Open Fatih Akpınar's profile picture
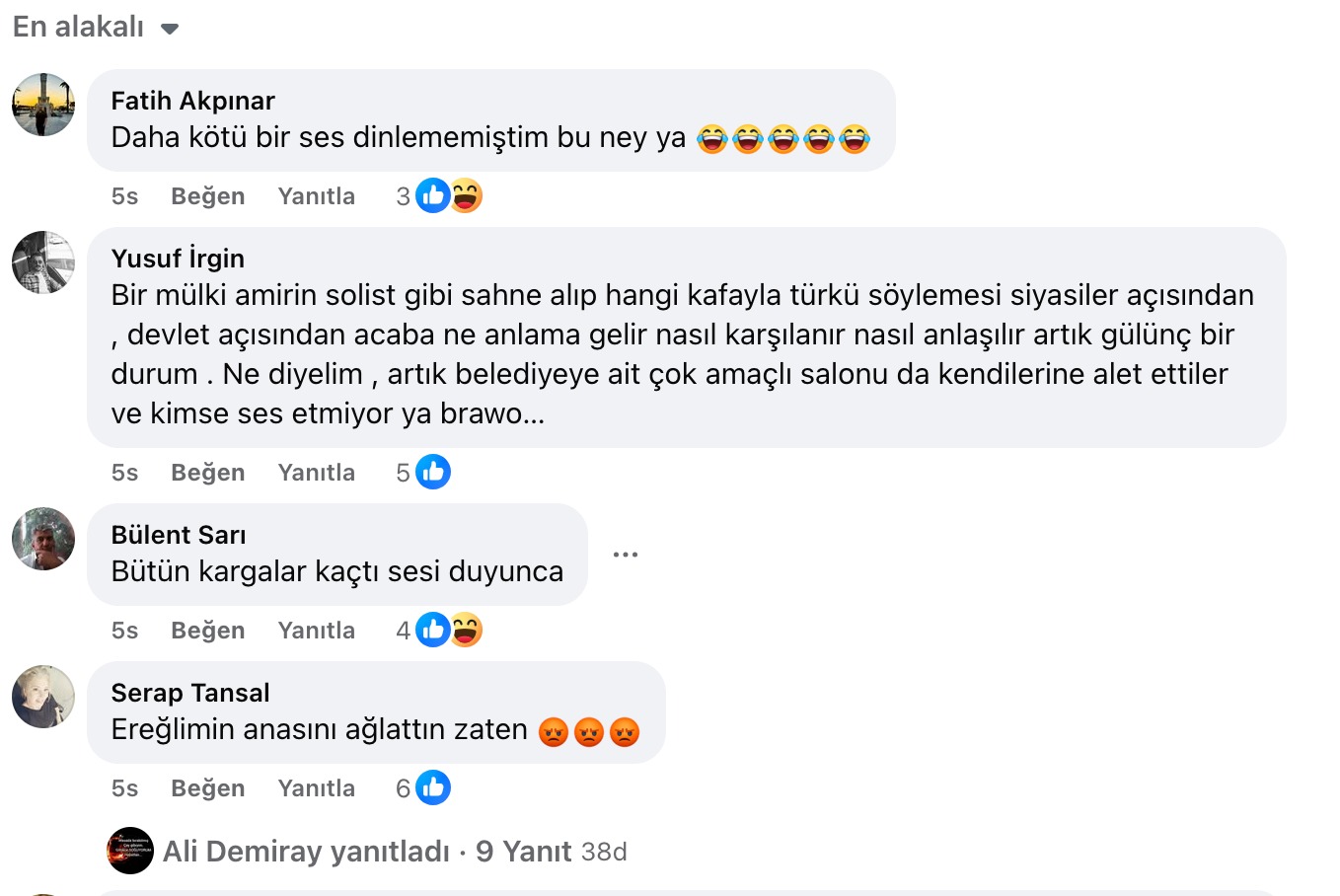1340x896 pixels. click(42, 105)
